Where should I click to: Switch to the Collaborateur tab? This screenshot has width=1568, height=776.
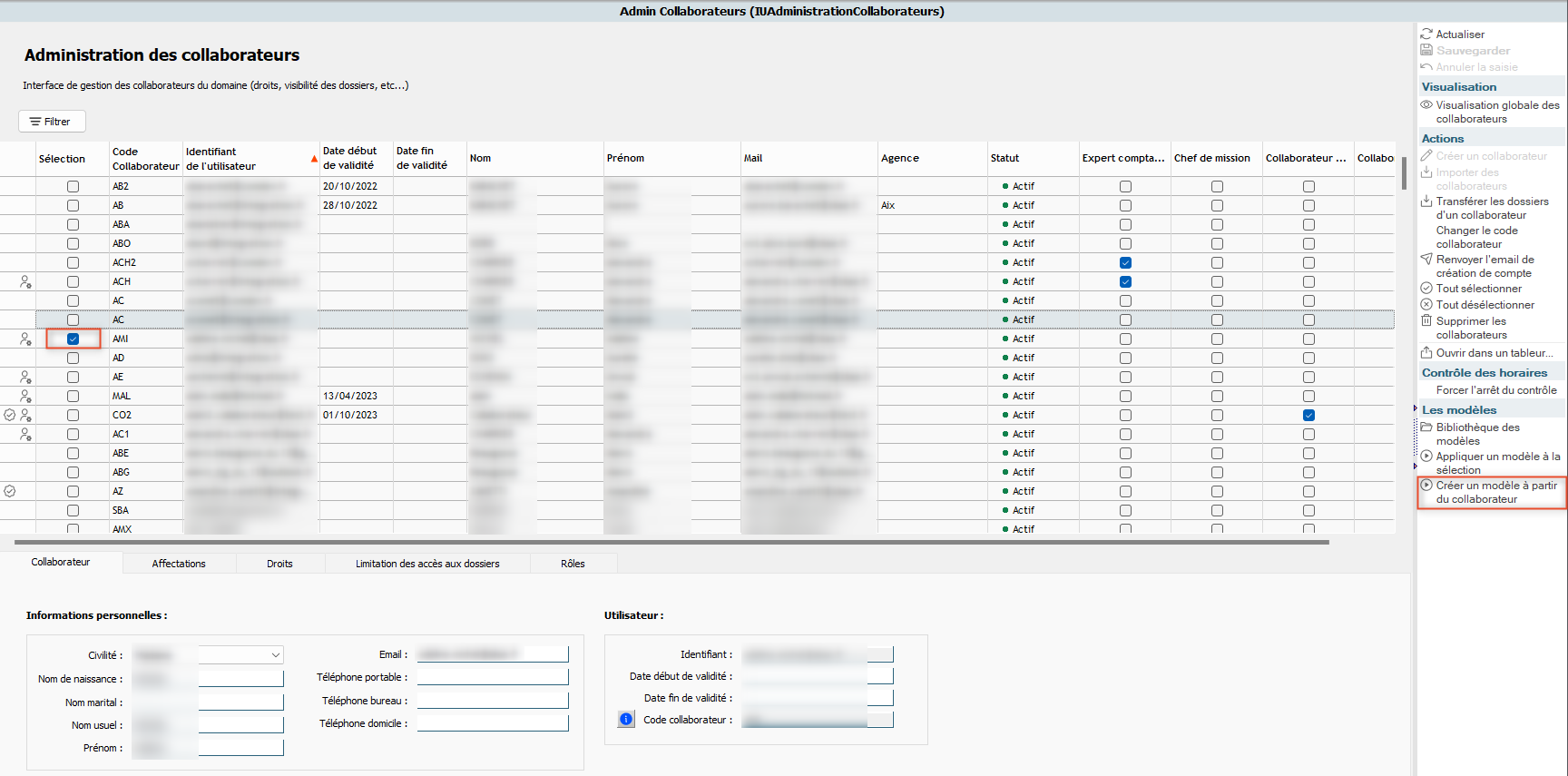(61, 563)
